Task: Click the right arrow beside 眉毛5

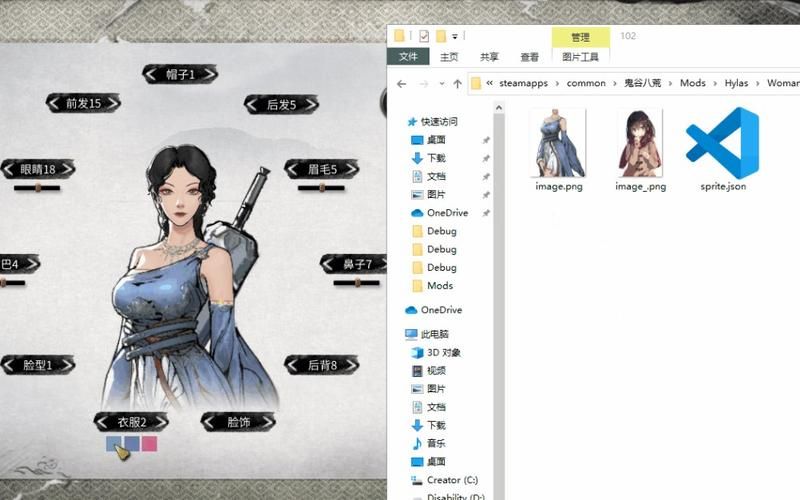Action: pos(351,169)
